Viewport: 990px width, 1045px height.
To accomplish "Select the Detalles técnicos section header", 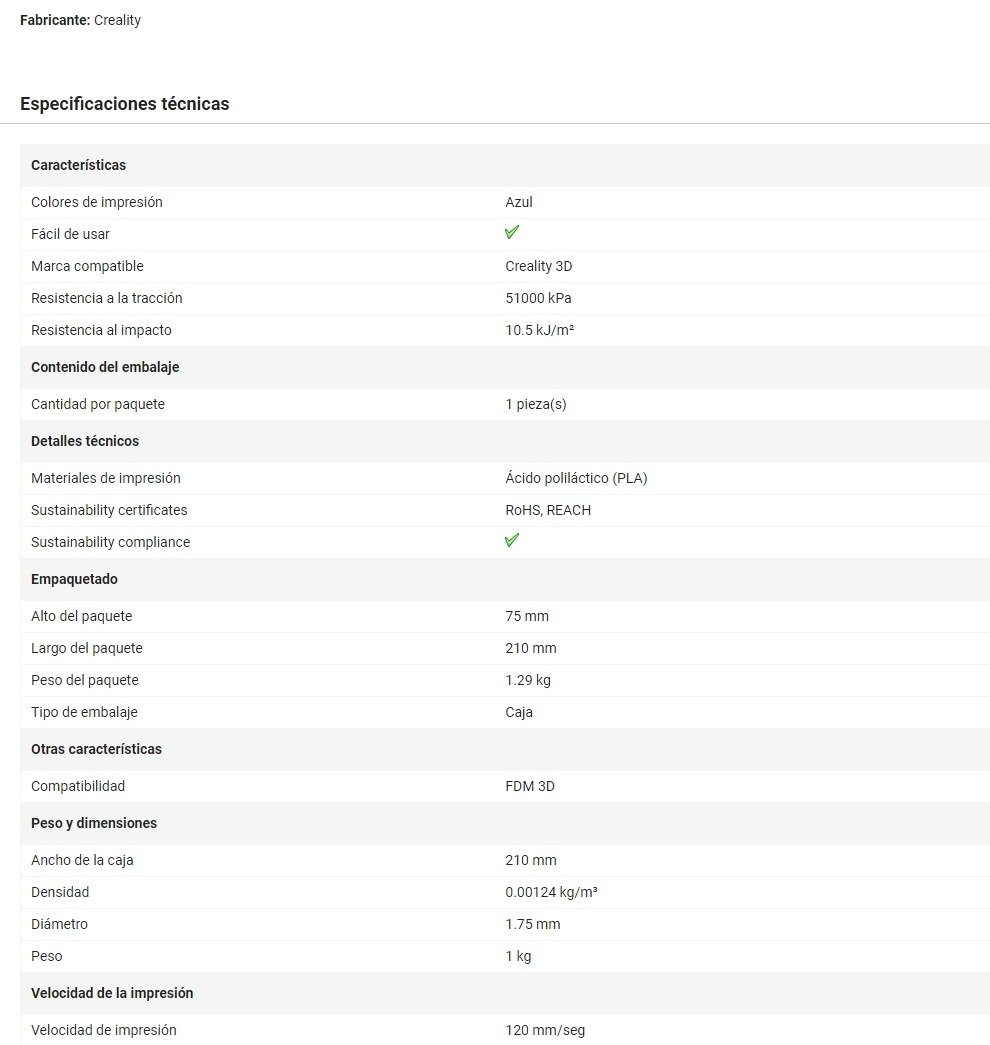I will click(85, 441).
